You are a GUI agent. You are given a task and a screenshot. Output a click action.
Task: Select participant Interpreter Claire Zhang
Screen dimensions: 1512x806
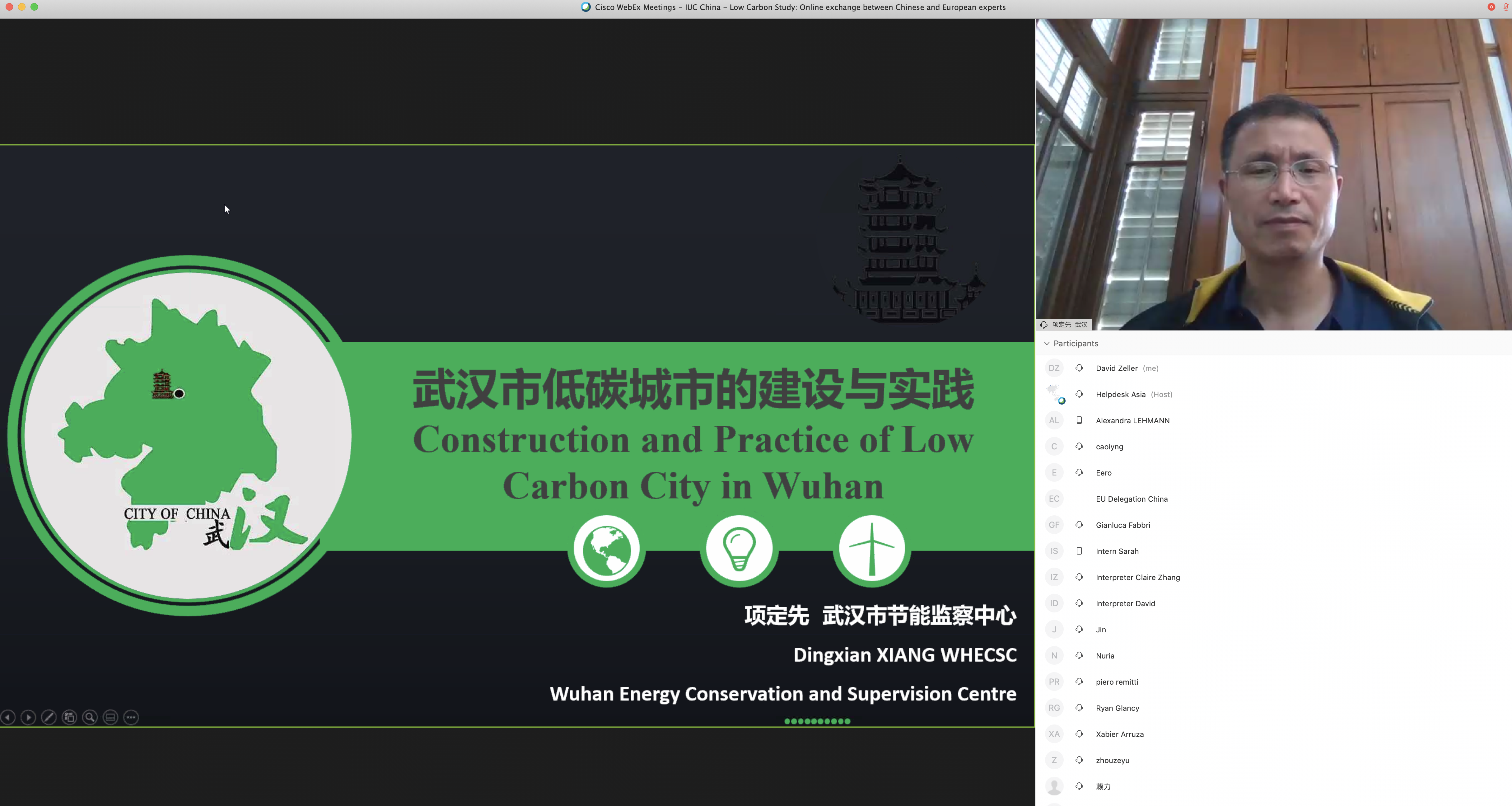click(x=1137, y=577)
